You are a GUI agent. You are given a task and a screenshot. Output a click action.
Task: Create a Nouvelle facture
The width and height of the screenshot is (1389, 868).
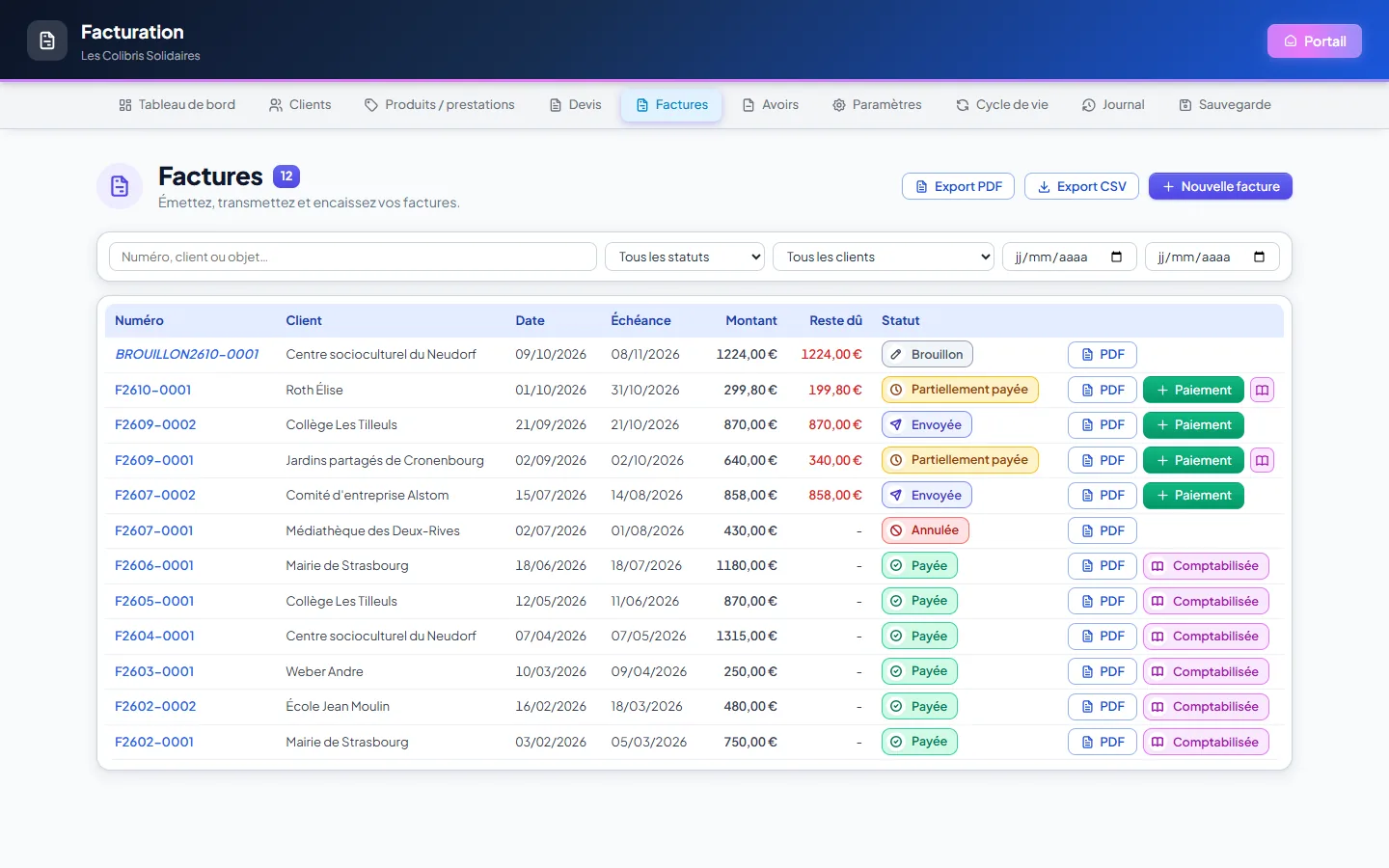[x=1220, y=186]
